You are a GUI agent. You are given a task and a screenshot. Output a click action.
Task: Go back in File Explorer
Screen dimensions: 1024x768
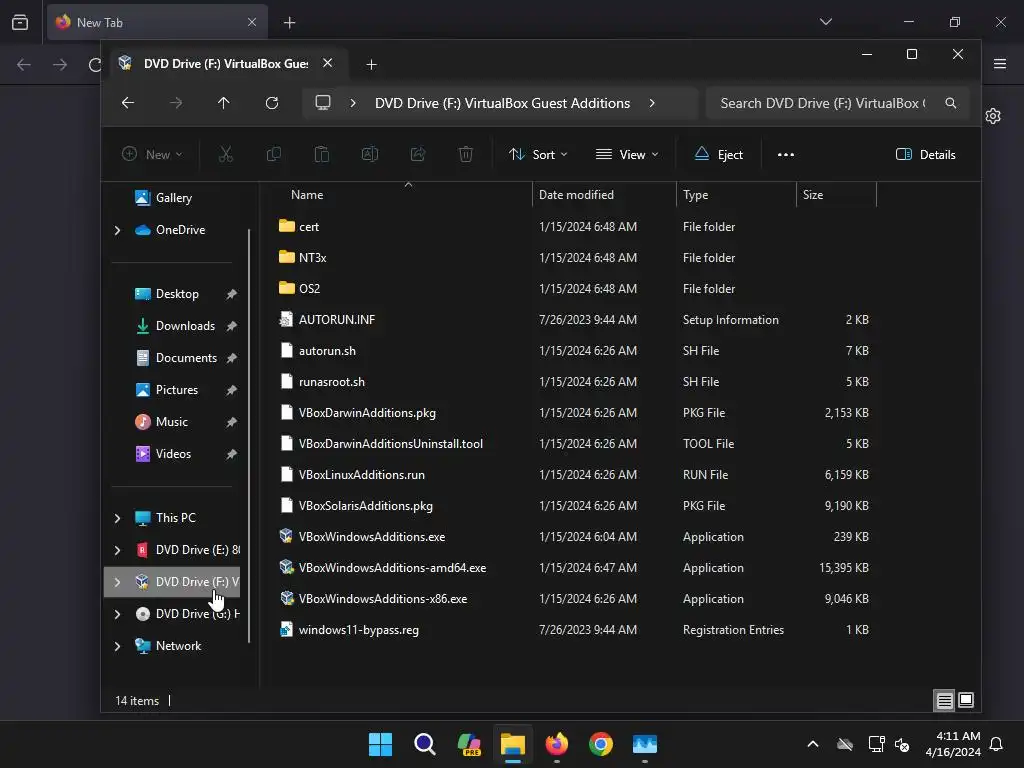tap(128, 103)
